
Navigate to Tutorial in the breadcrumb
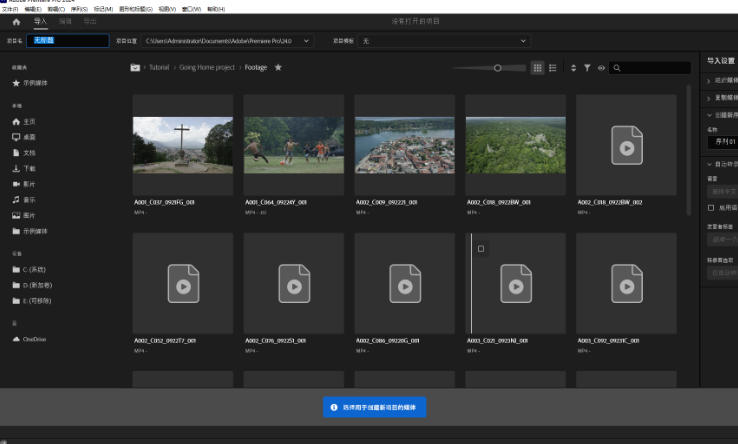point(159,67)
